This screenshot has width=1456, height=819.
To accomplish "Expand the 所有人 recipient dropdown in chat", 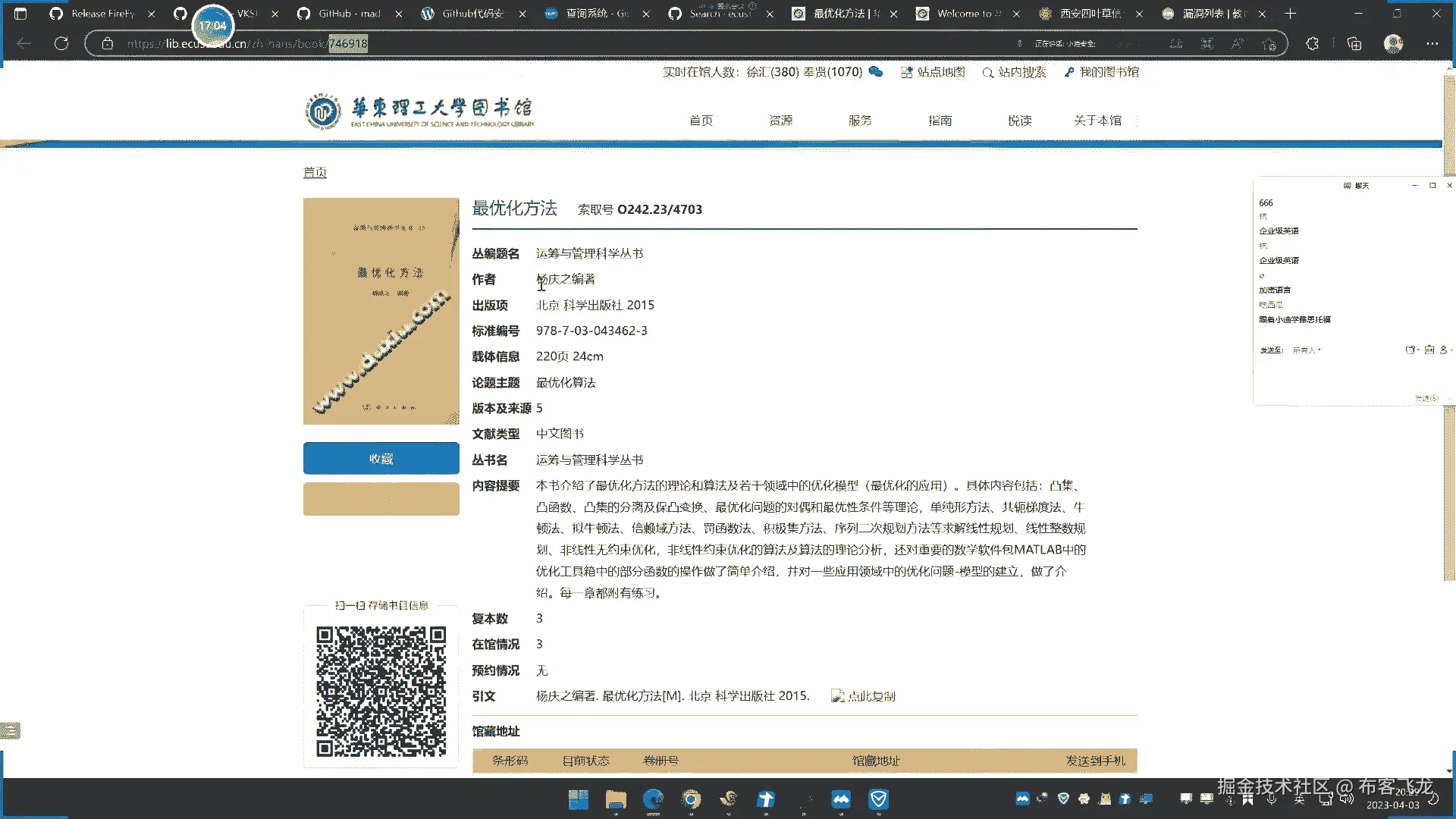I will 1307,350.
